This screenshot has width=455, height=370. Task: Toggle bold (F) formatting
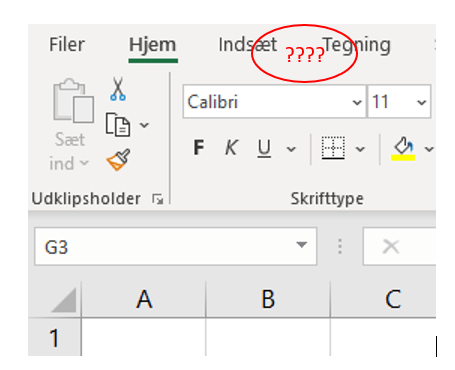[199, 148]
